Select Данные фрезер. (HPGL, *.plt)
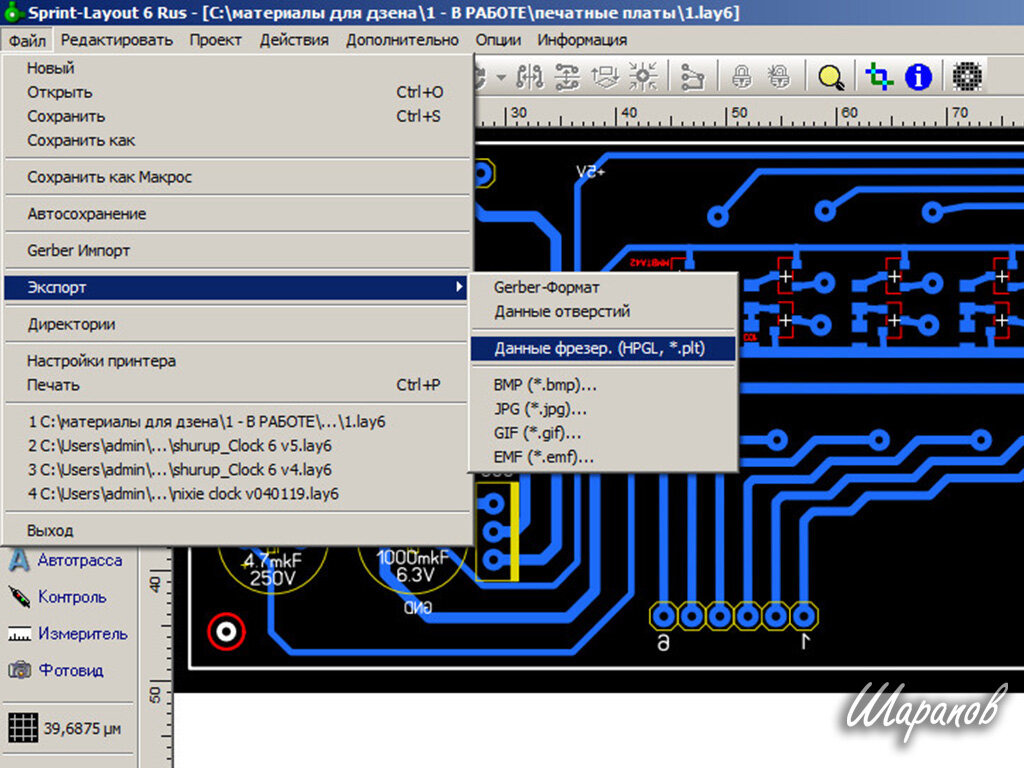 click(x=603, y=348)
